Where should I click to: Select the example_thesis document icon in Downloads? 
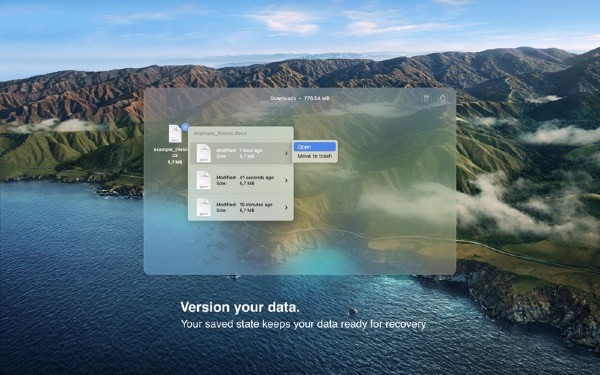coord(175,134)
